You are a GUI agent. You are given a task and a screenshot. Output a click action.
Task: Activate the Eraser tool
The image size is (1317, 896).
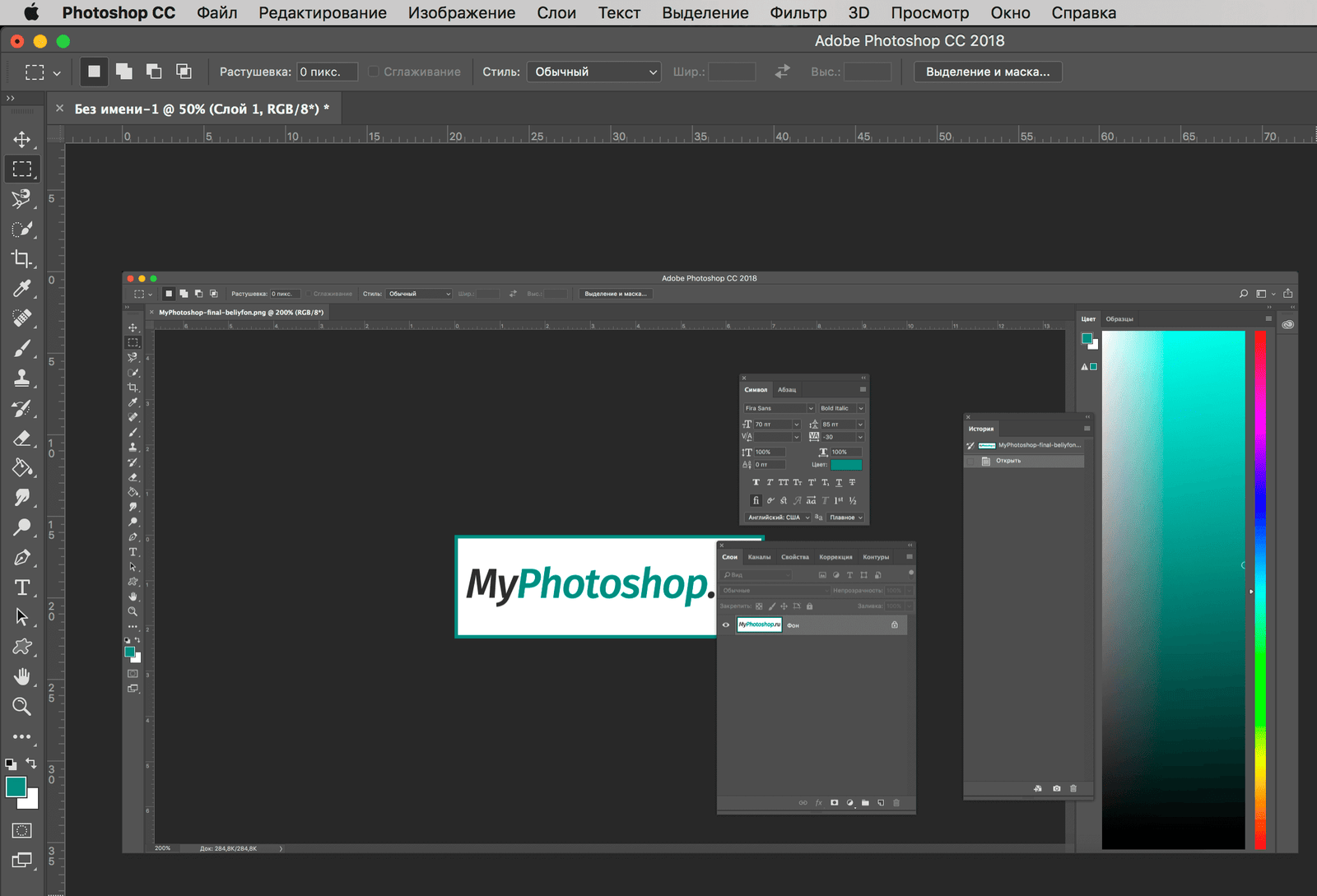tap(22, 438)
